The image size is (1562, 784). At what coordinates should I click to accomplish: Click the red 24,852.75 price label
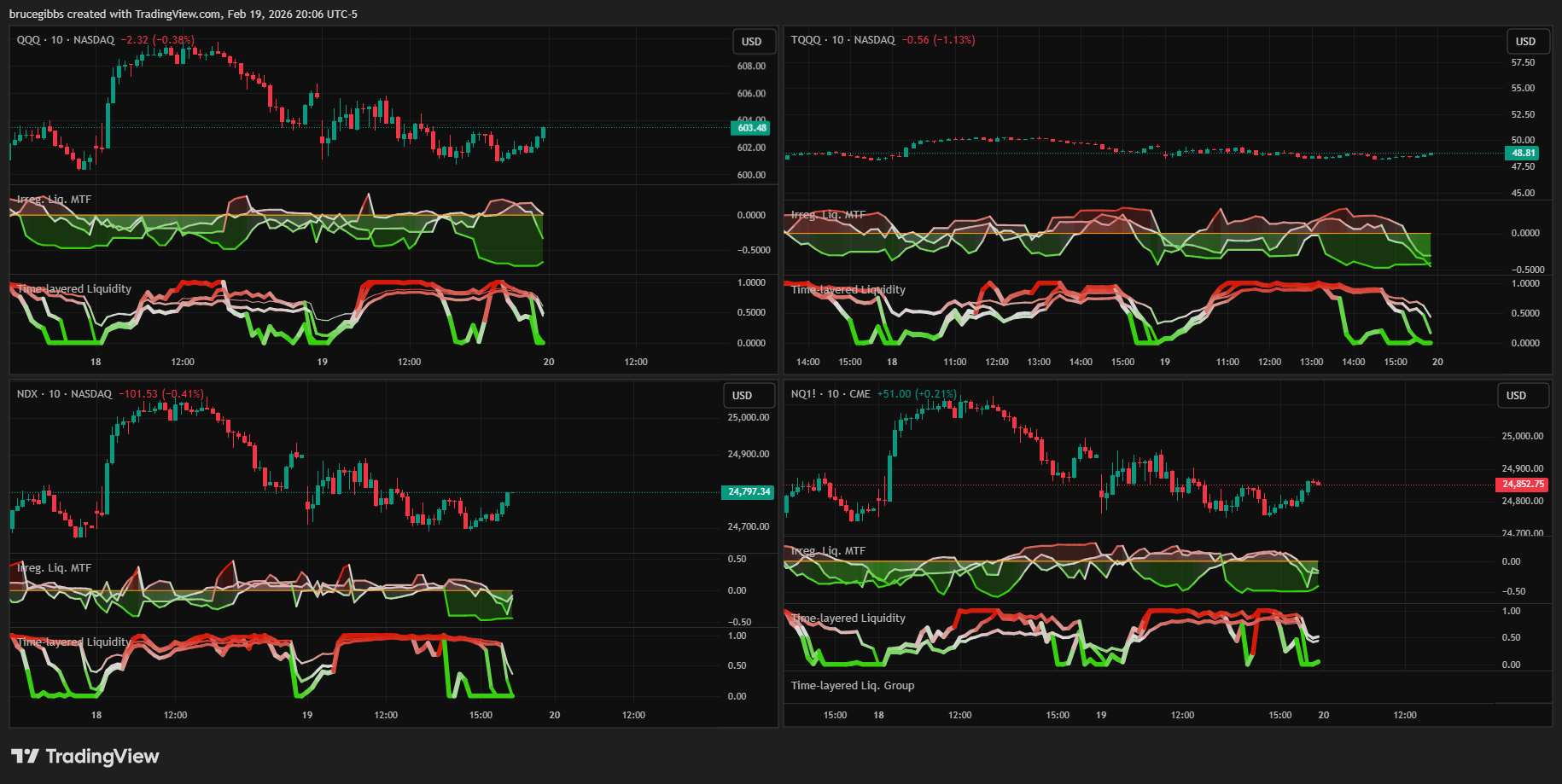1523,485
